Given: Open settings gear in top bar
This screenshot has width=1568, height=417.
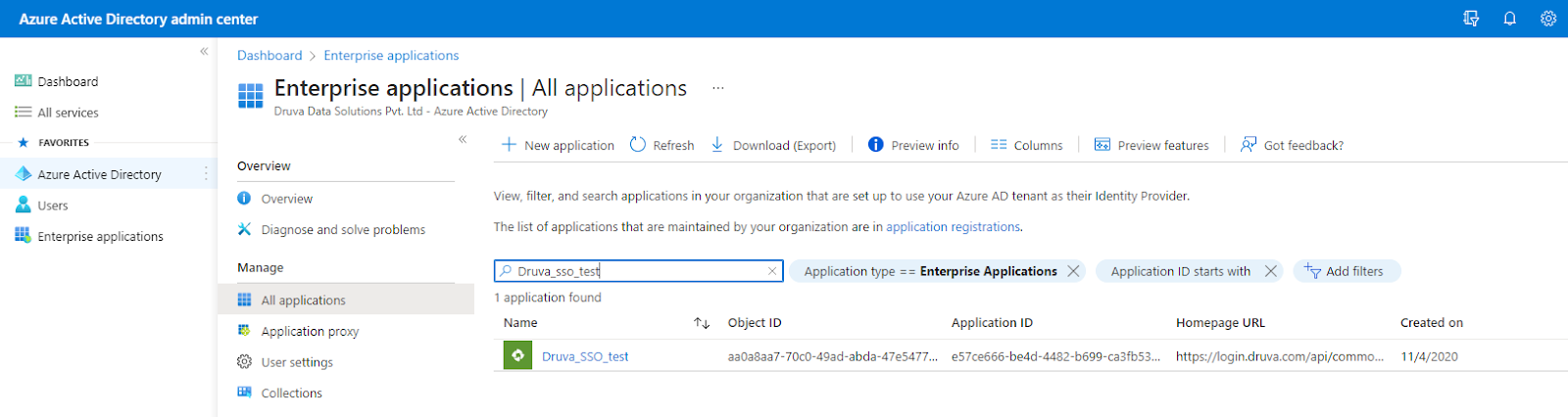Looking at the screenshot, I should [1547, 19].
